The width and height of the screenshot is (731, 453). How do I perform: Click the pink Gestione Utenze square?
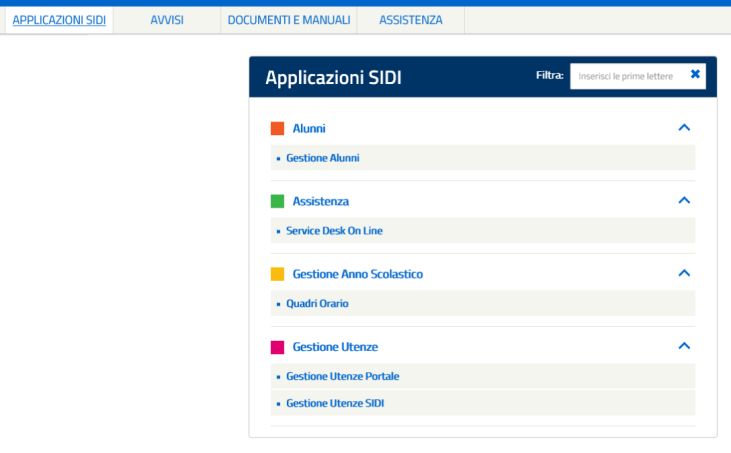coord(277,347)
